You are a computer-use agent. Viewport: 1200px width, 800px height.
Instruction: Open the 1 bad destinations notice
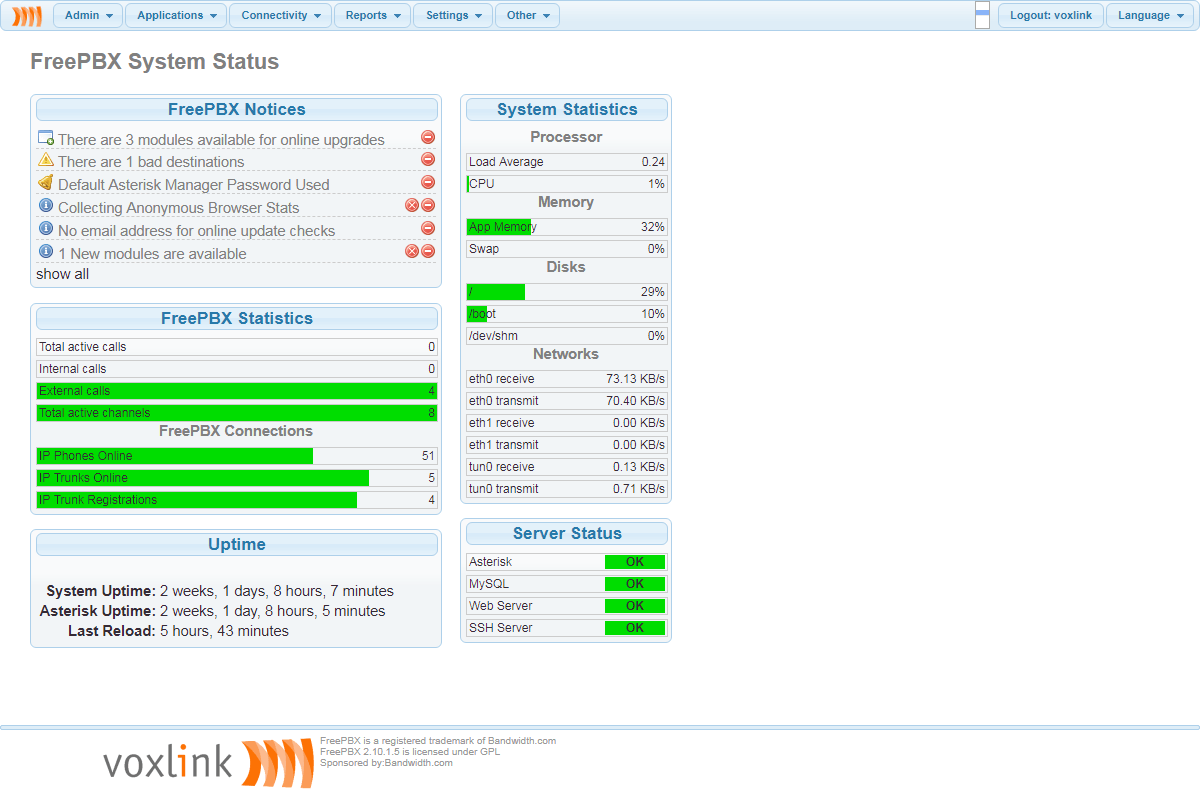point(151,162)
